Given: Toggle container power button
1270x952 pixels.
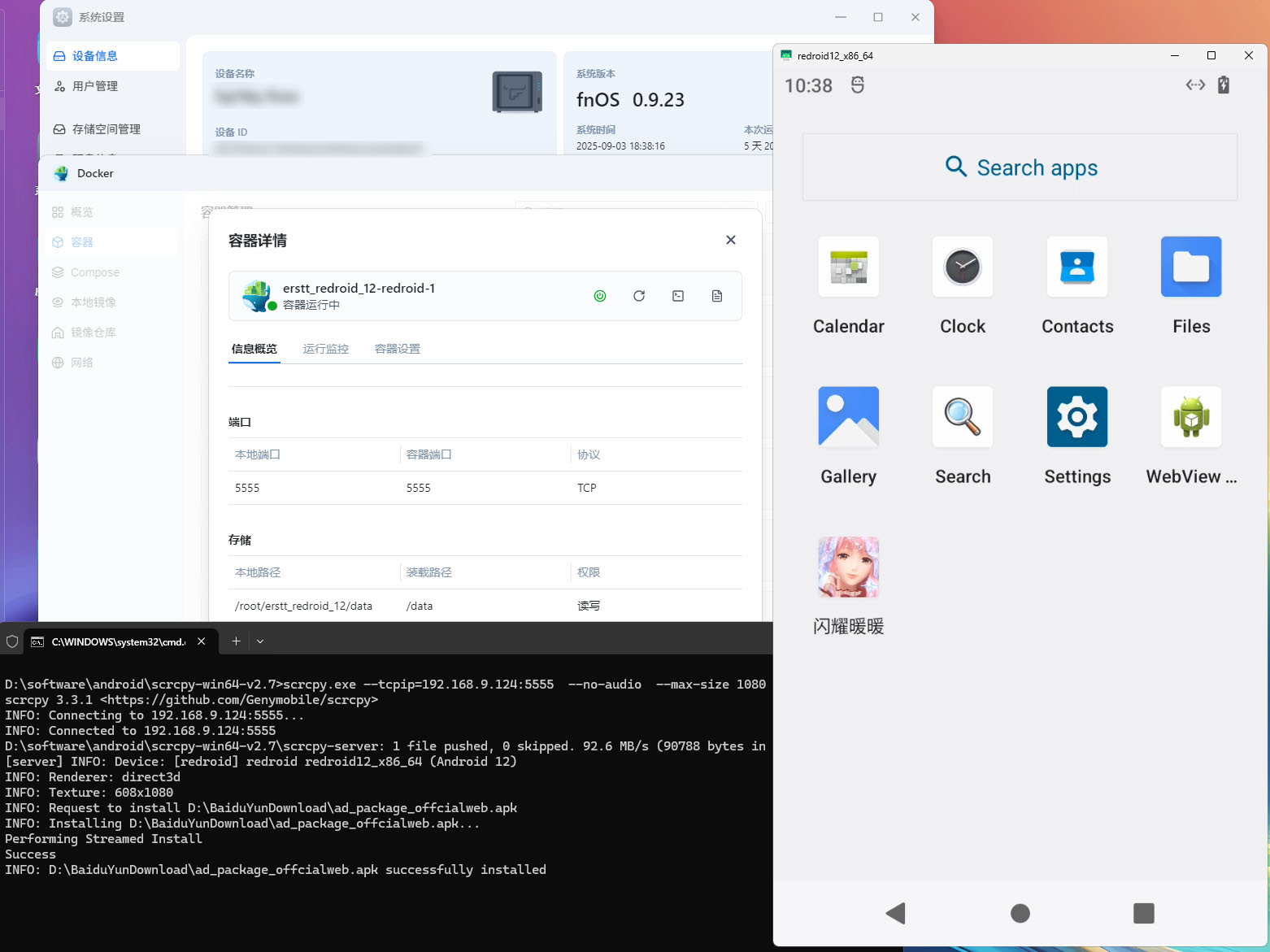Looking at the screenshot, I should pos(600,296).
